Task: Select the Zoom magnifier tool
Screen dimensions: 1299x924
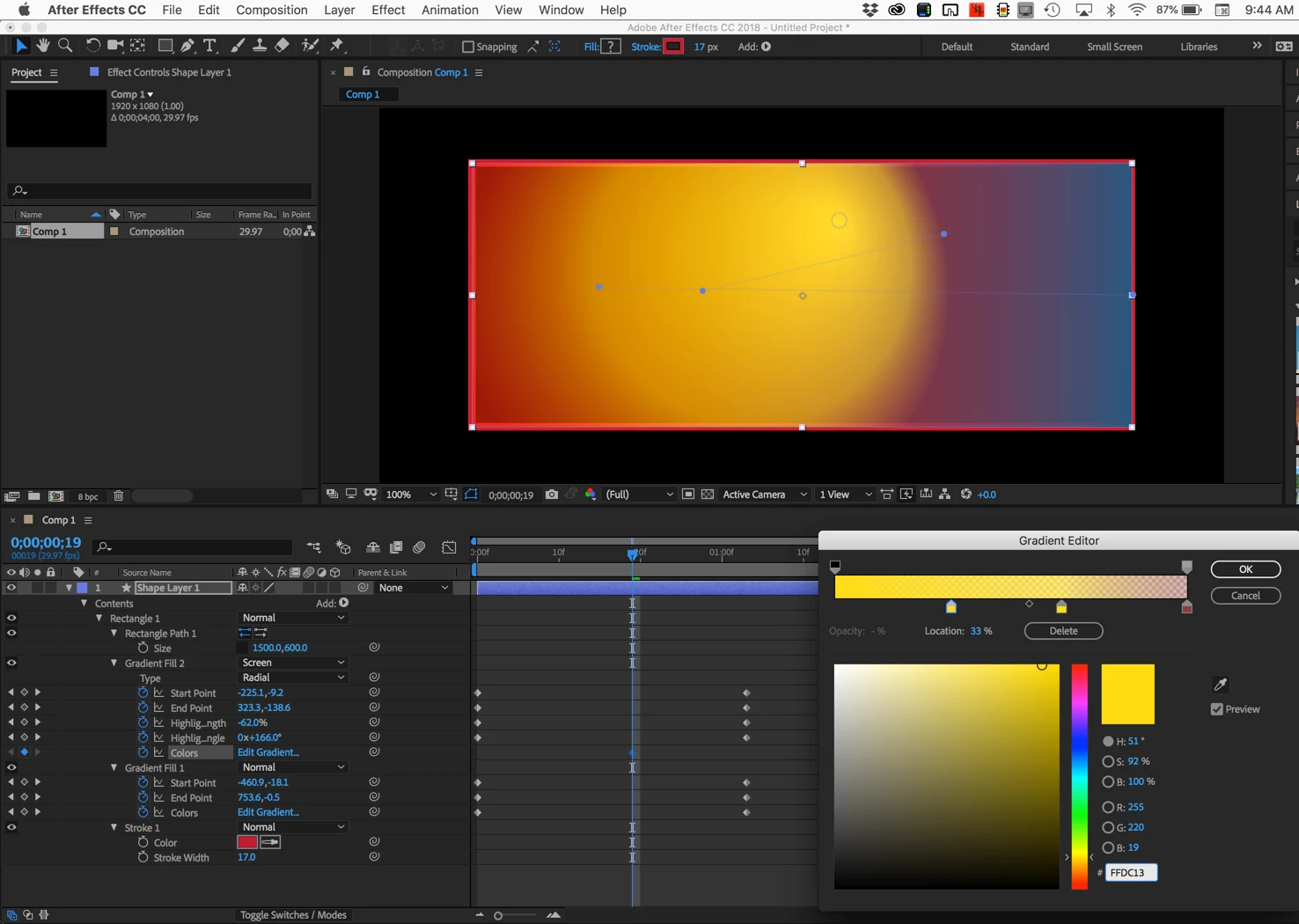Action: [65, 46]
